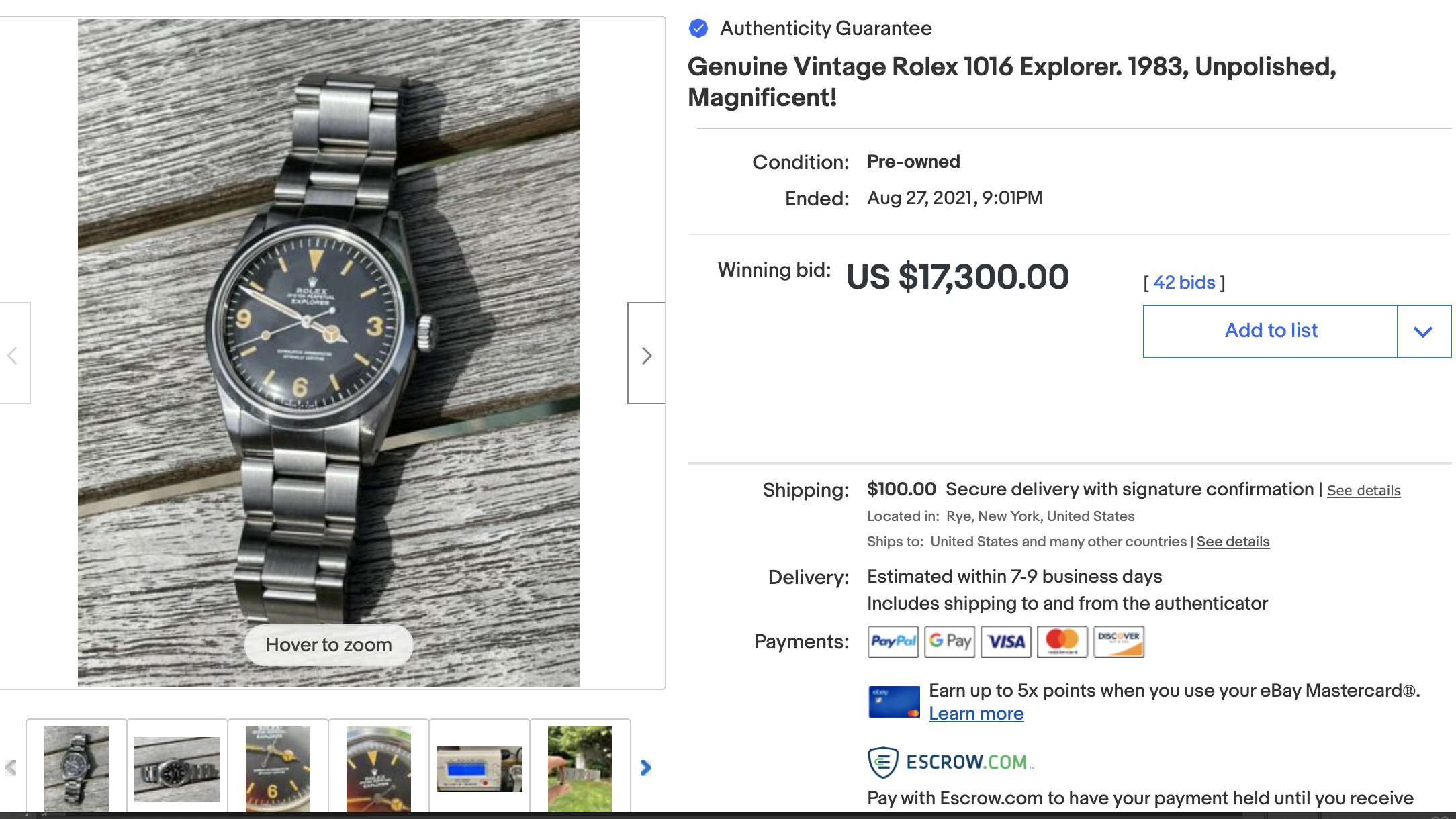
Task: Click the Discover payment icon
Action: pos(1119,642)
